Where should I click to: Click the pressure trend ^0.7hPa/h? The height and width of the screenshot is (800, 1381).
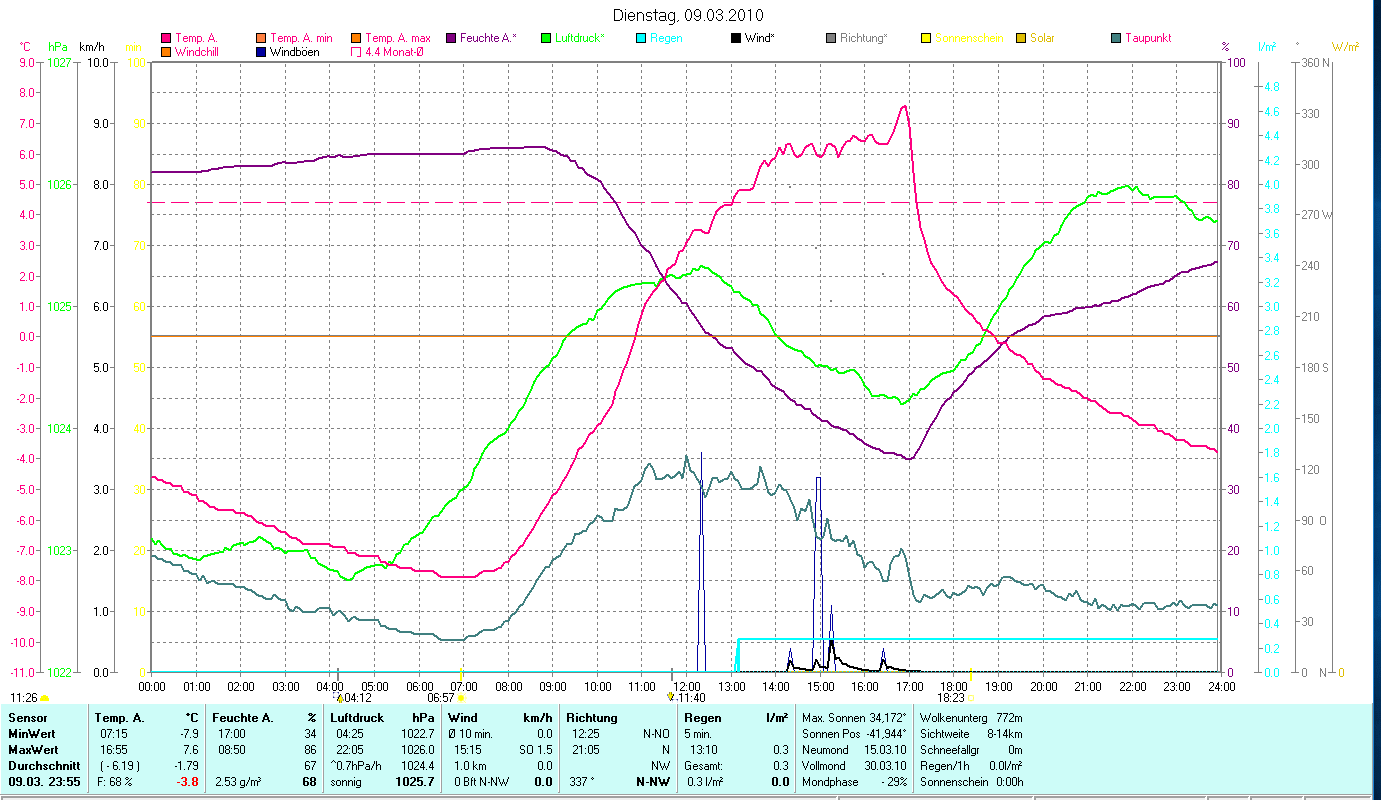(354, 766)
